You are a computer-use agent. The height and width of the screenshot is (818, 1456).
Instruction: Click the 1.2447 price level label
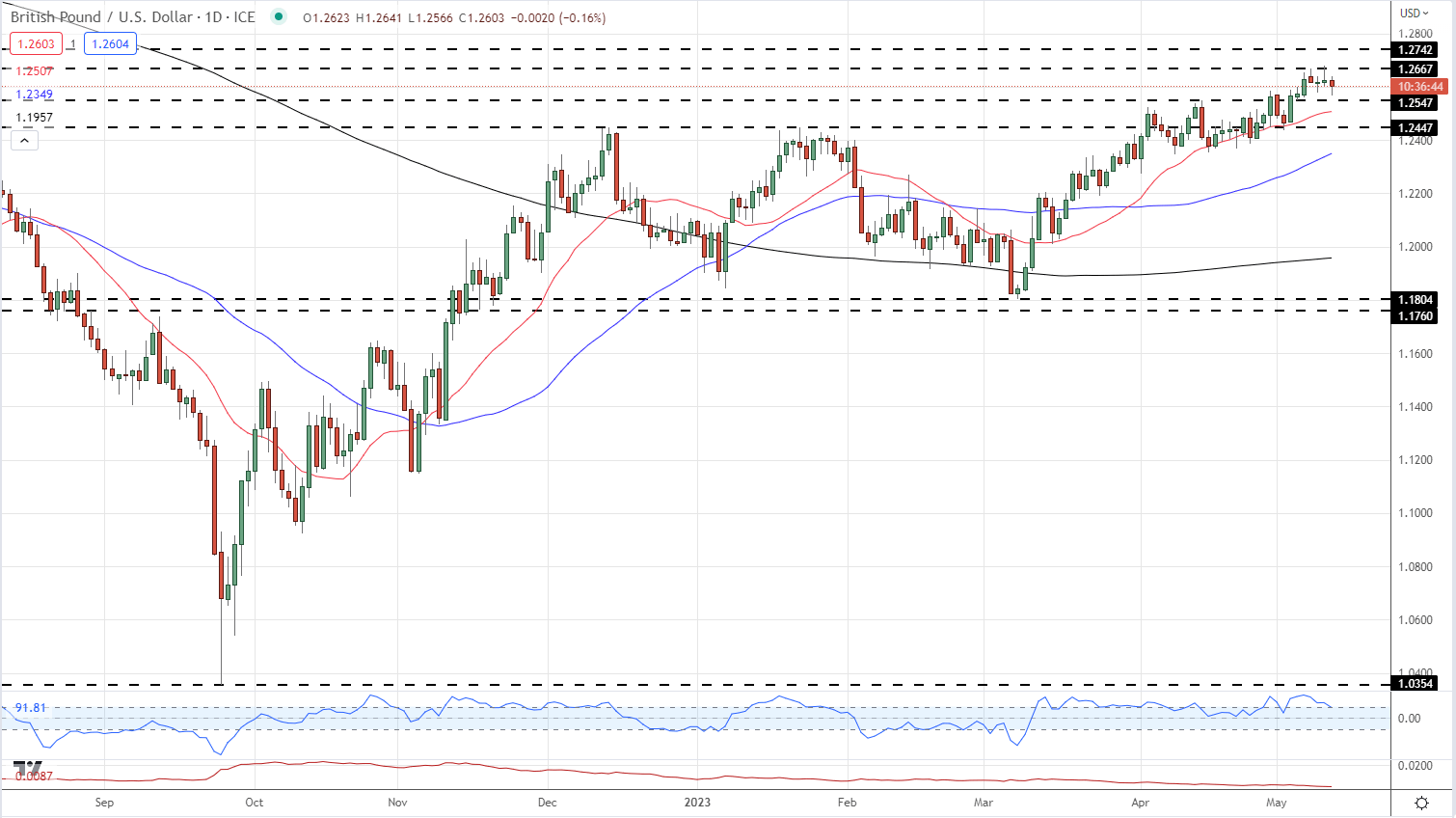tap(1416, 128)
